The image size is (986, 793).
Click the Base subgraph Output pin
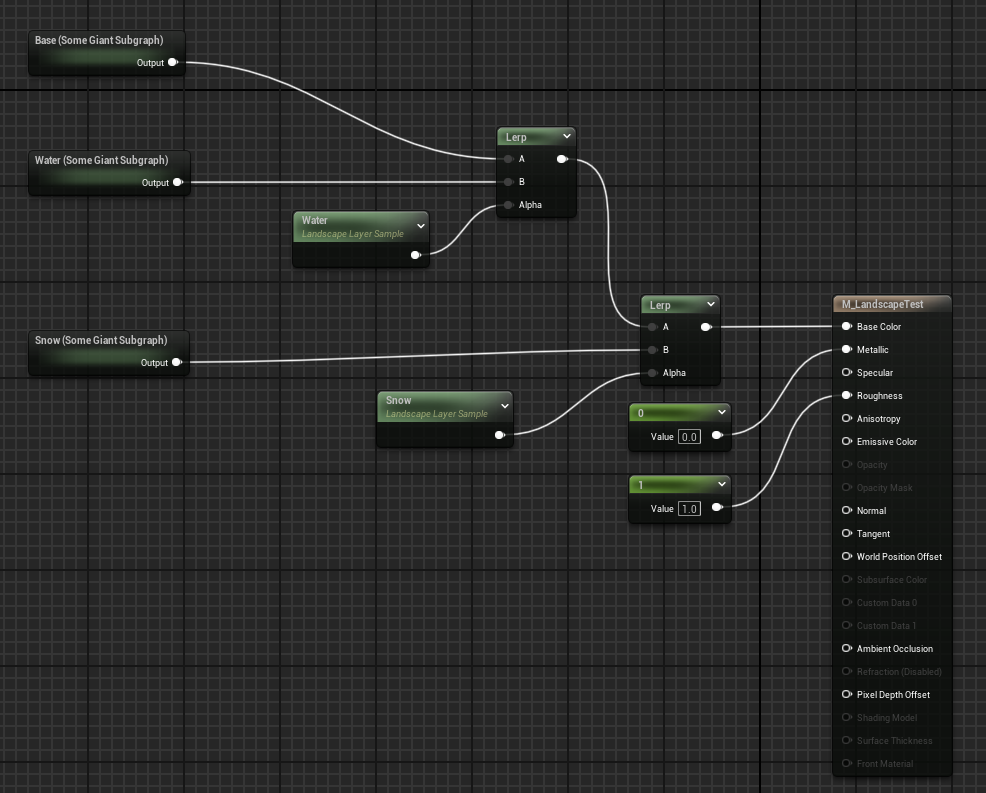pos(173,62)
